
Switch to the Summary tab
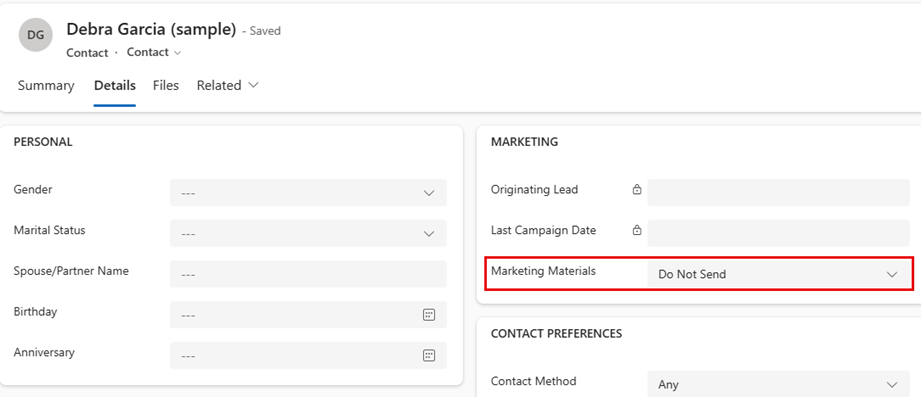click(x=46, y=86)
